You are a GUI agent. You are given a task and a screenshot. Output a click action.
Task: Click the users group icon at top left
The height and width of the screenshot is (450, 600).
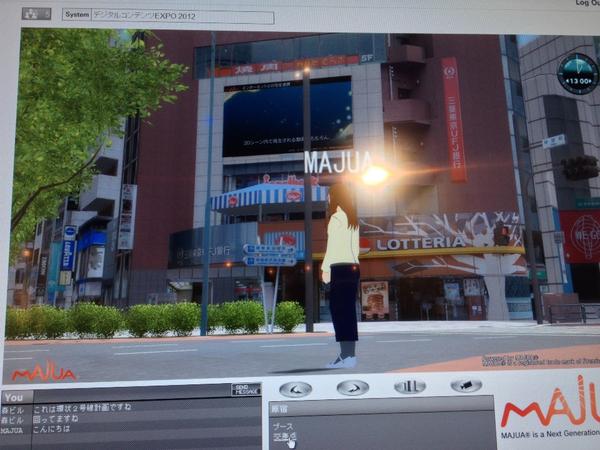point(36,14)
